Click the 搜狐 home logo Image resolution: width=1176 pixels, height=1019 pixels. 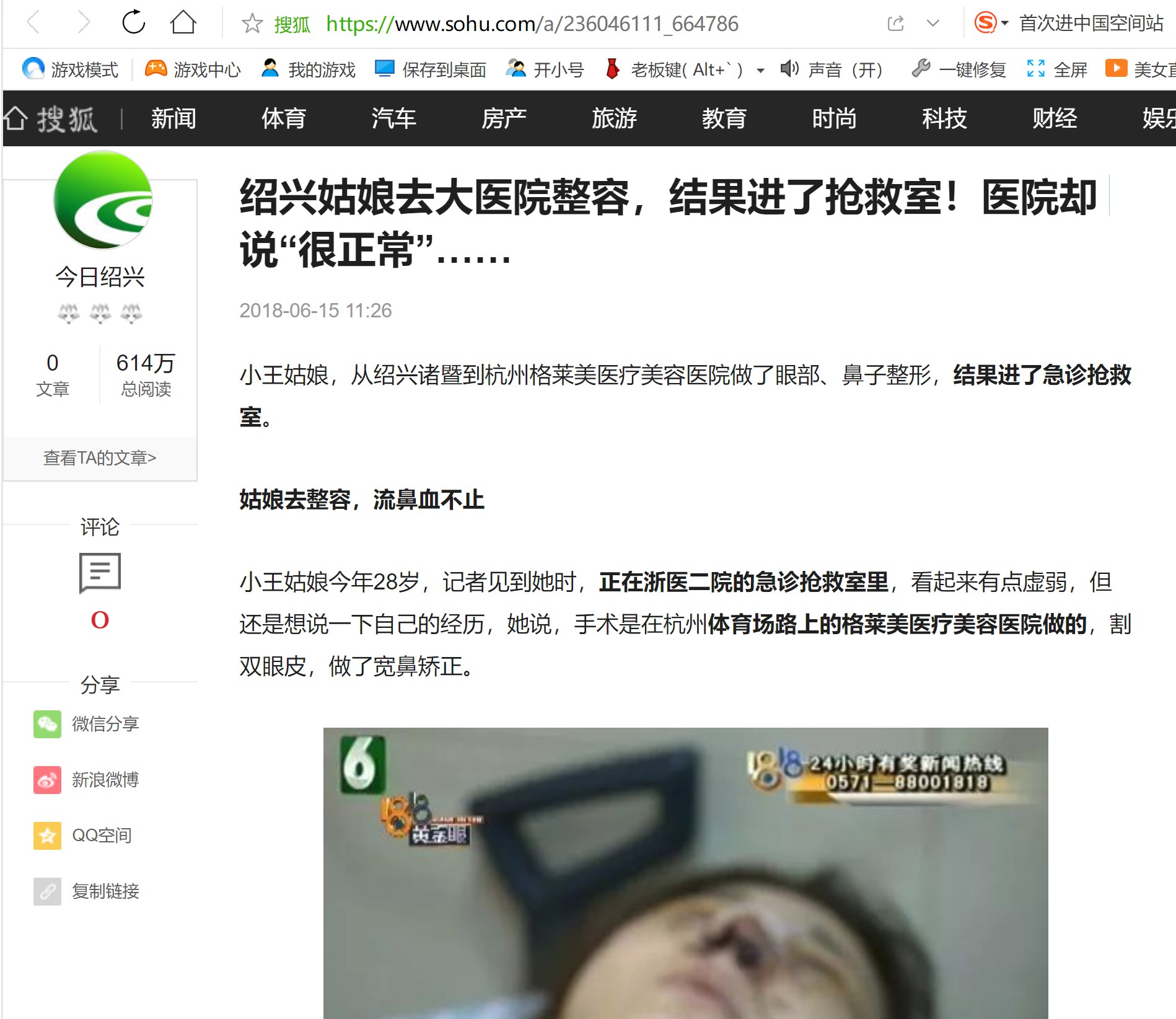coord(51,118)
